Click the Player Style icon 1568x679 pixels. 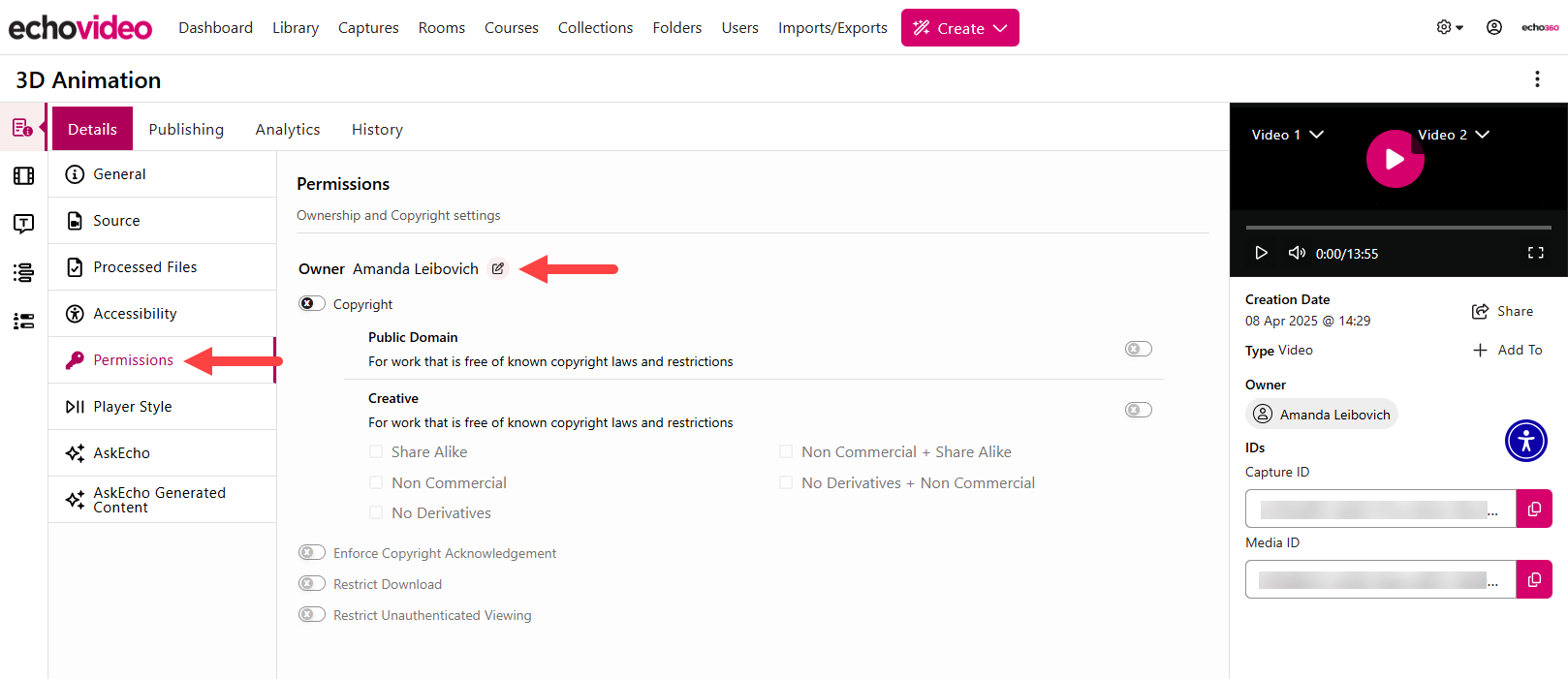pos(75,407)
